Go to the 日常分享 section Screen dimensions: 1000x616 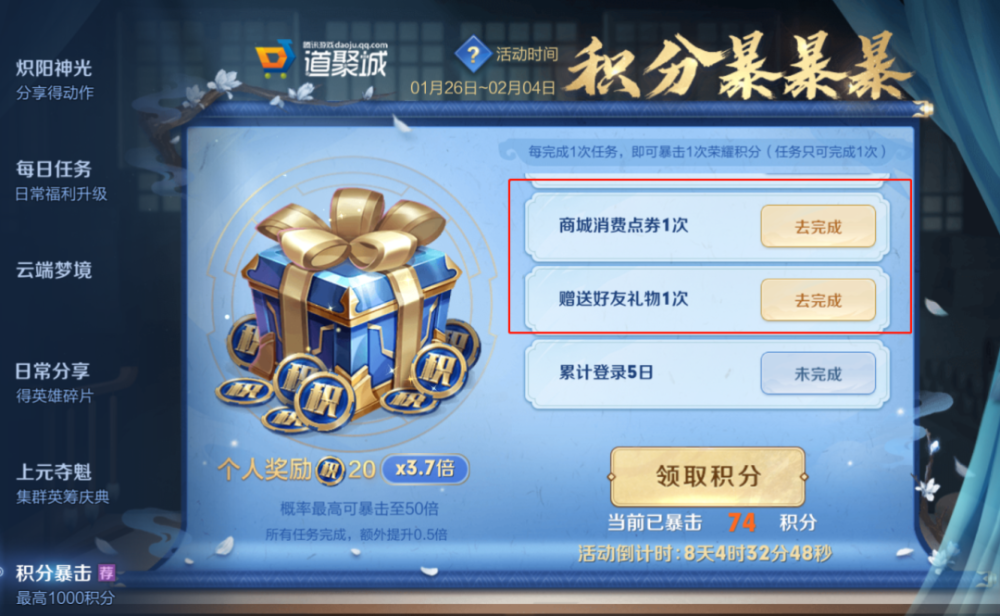[x=55, y=383]
